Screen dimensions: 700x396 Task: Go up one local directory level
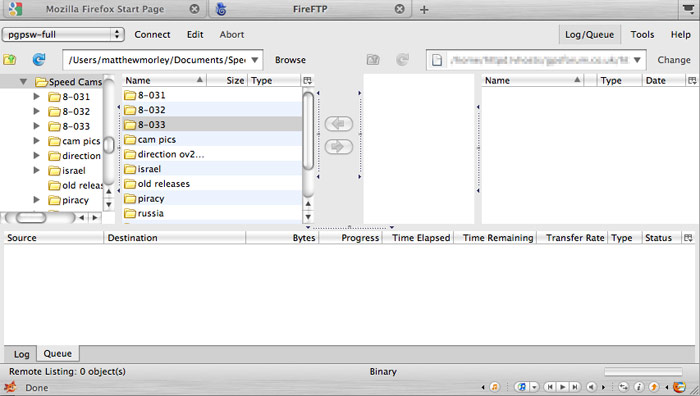click(10, 59)
